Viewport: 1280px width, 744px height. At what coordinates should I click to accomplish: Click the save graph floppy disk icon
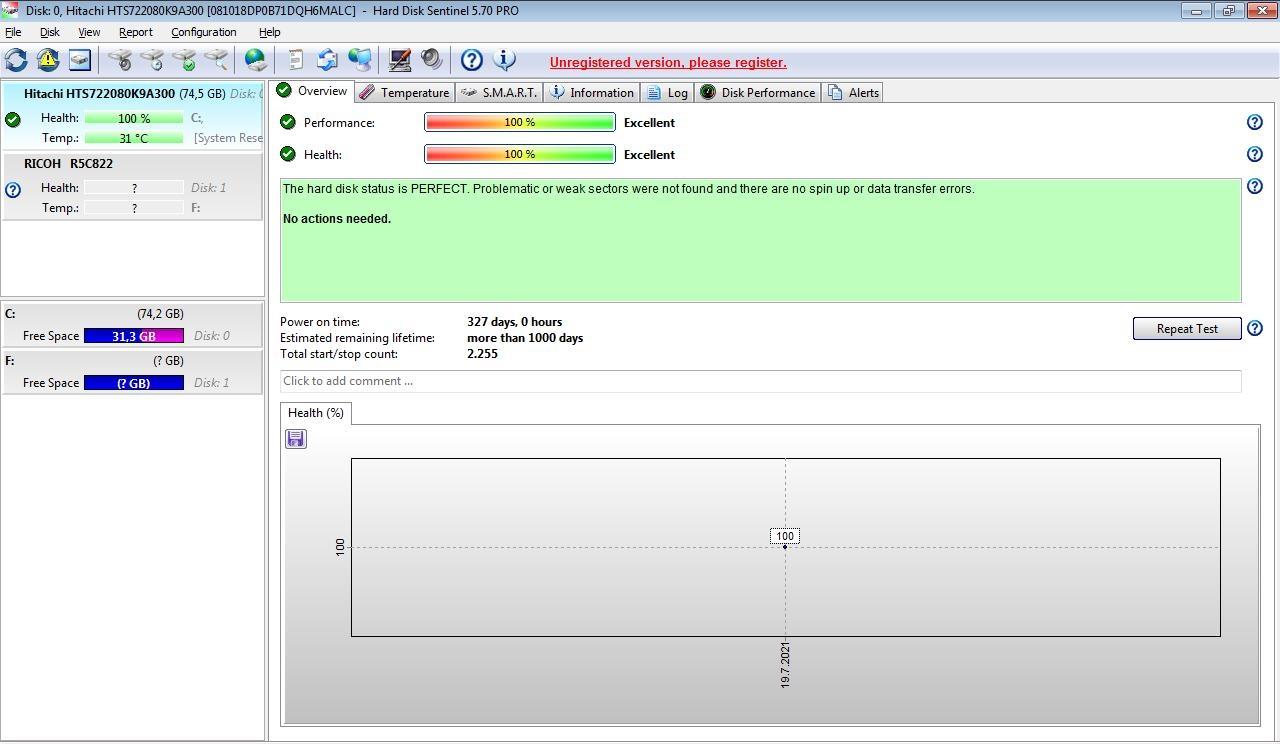[296, 439]
